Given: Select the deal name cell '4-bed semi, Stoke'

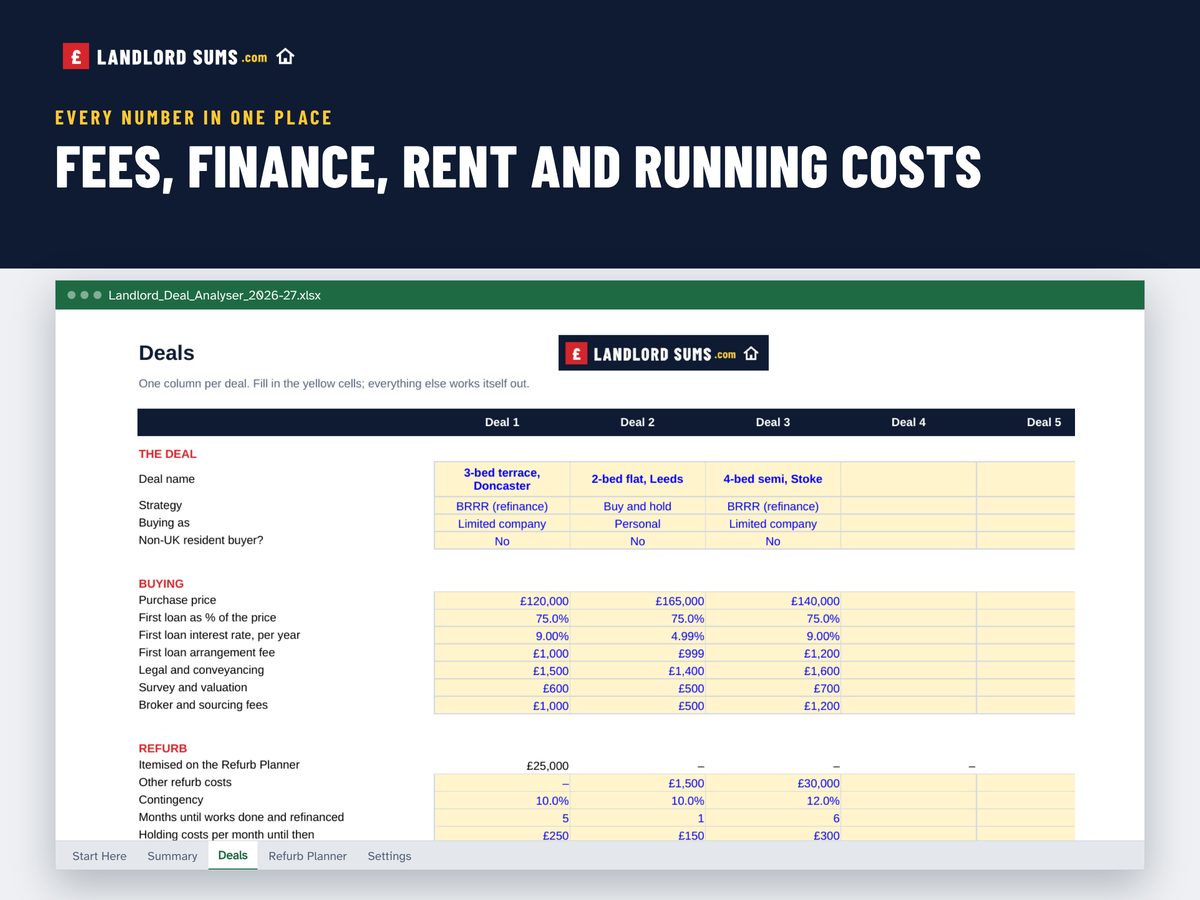Looking at the screenshot, I should pyautogui.click(x=773, y=479).
